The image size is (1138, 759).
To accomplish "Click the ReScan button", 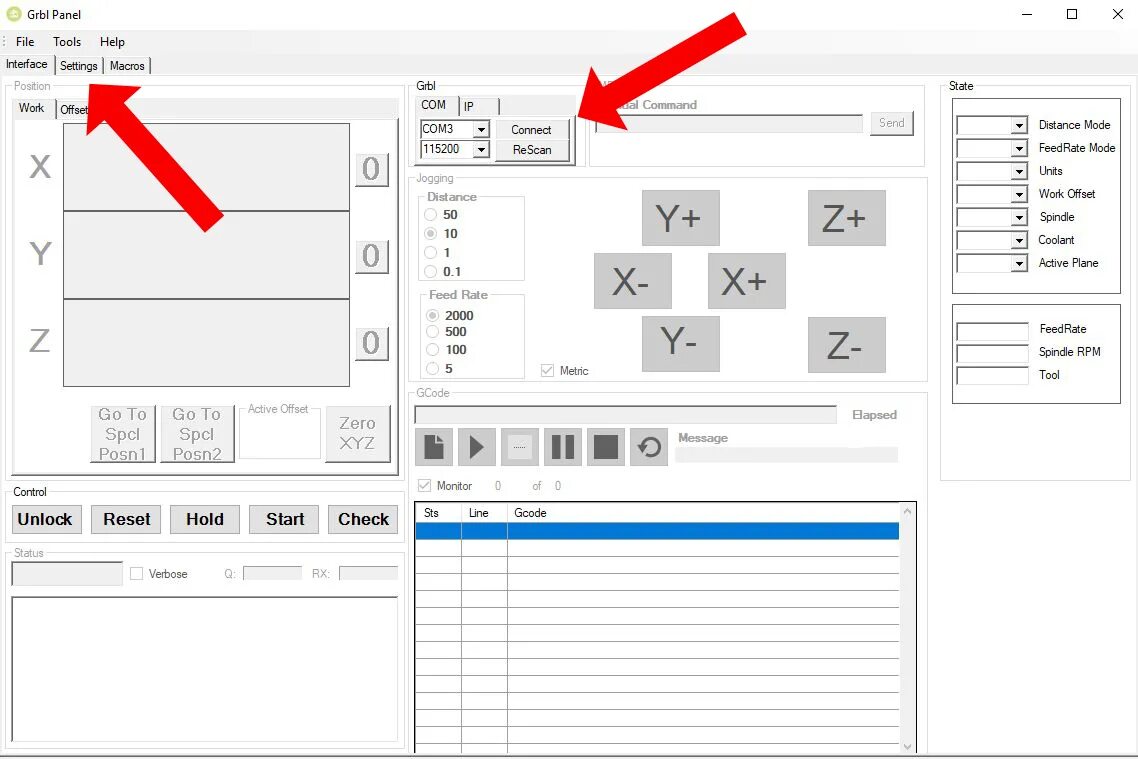I will pos(531,150).
